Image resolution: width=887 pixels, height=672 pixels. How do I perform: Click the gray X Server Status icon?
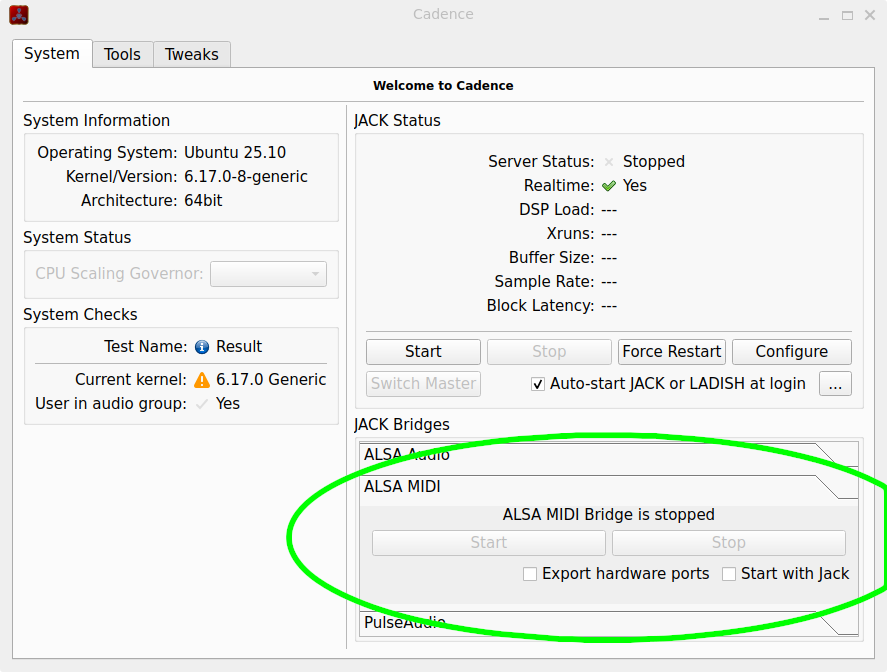click(x=609, y=162)
